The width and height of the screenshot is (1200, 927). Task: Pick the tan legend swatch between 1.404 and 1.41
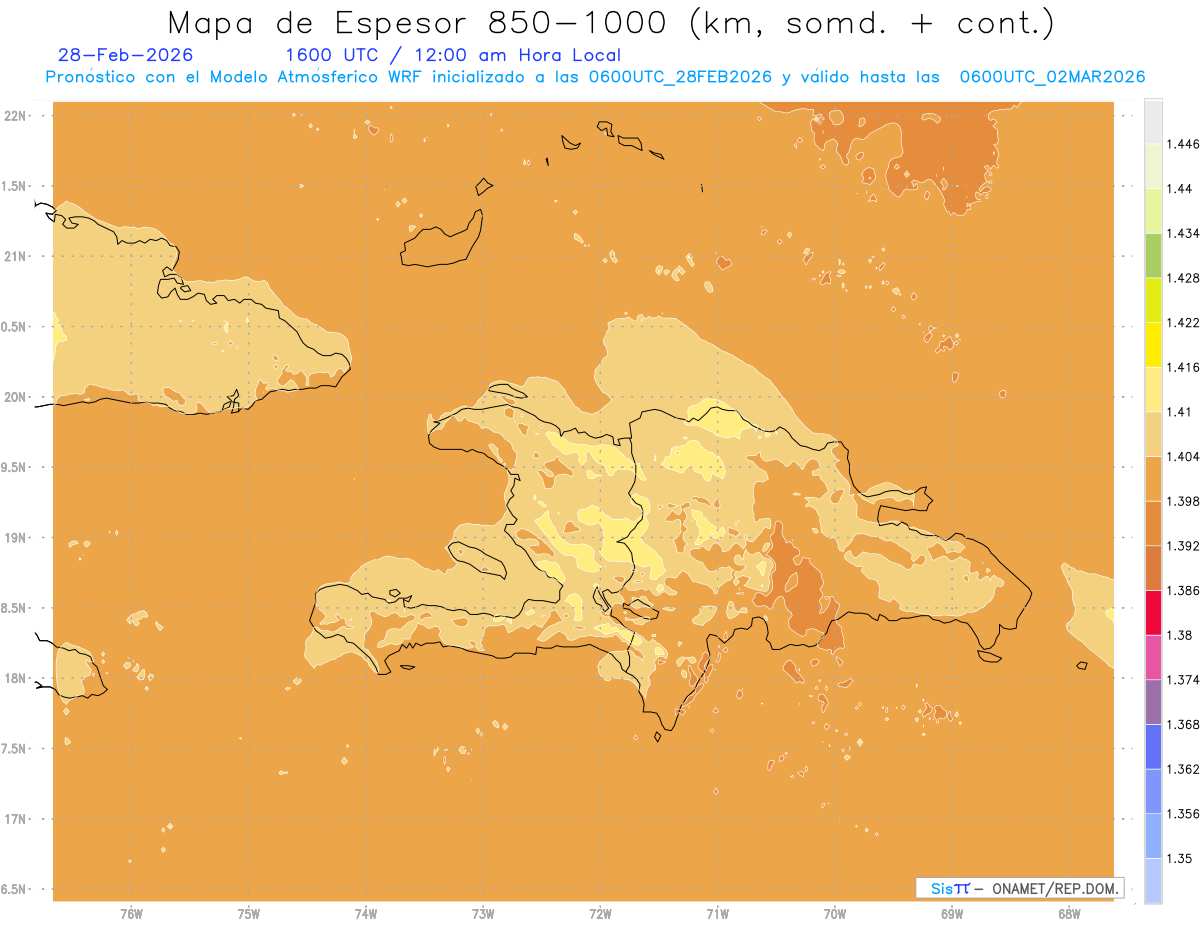(x=1152, y=434)
